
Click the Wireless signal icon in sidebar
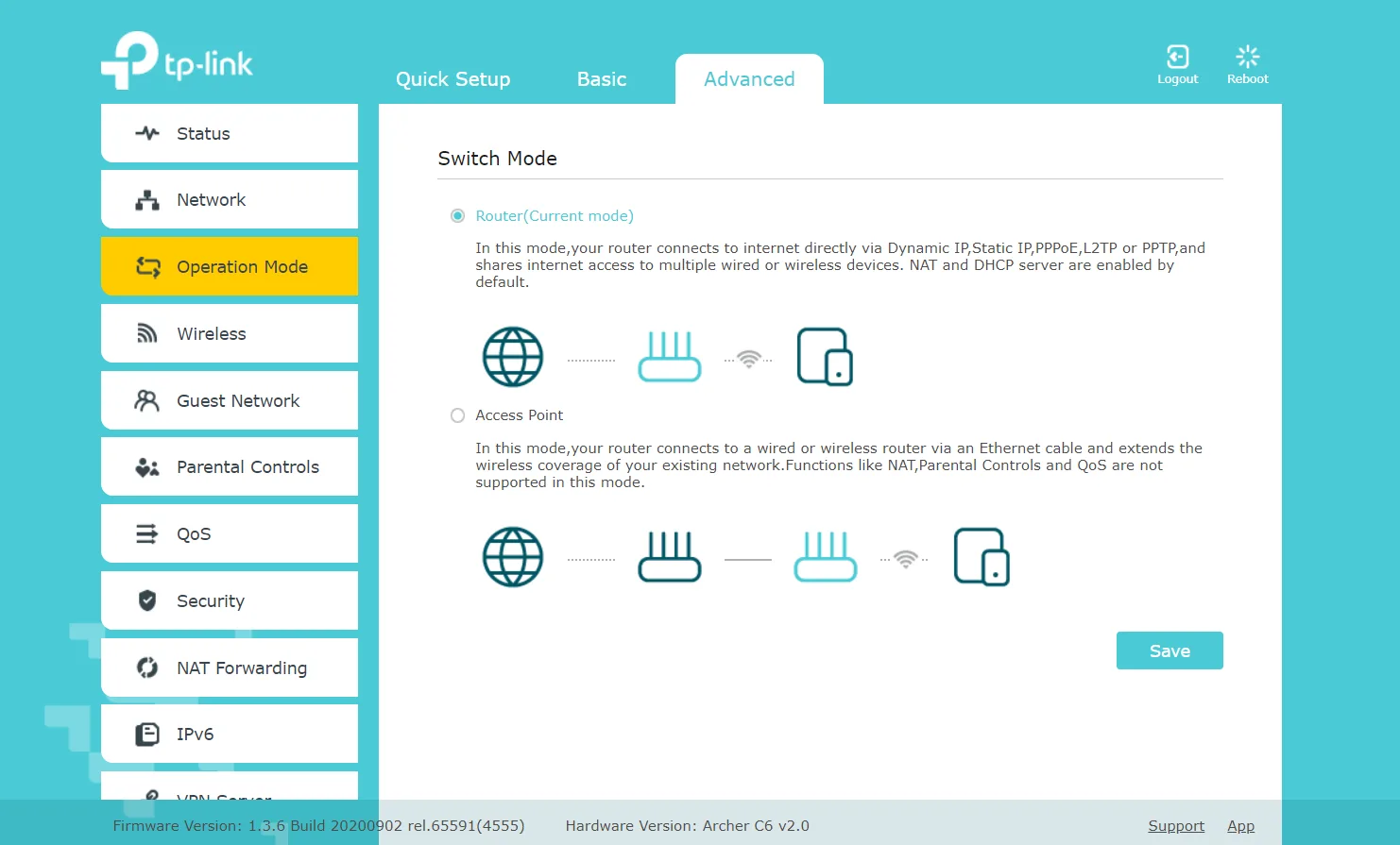point(147,333)
